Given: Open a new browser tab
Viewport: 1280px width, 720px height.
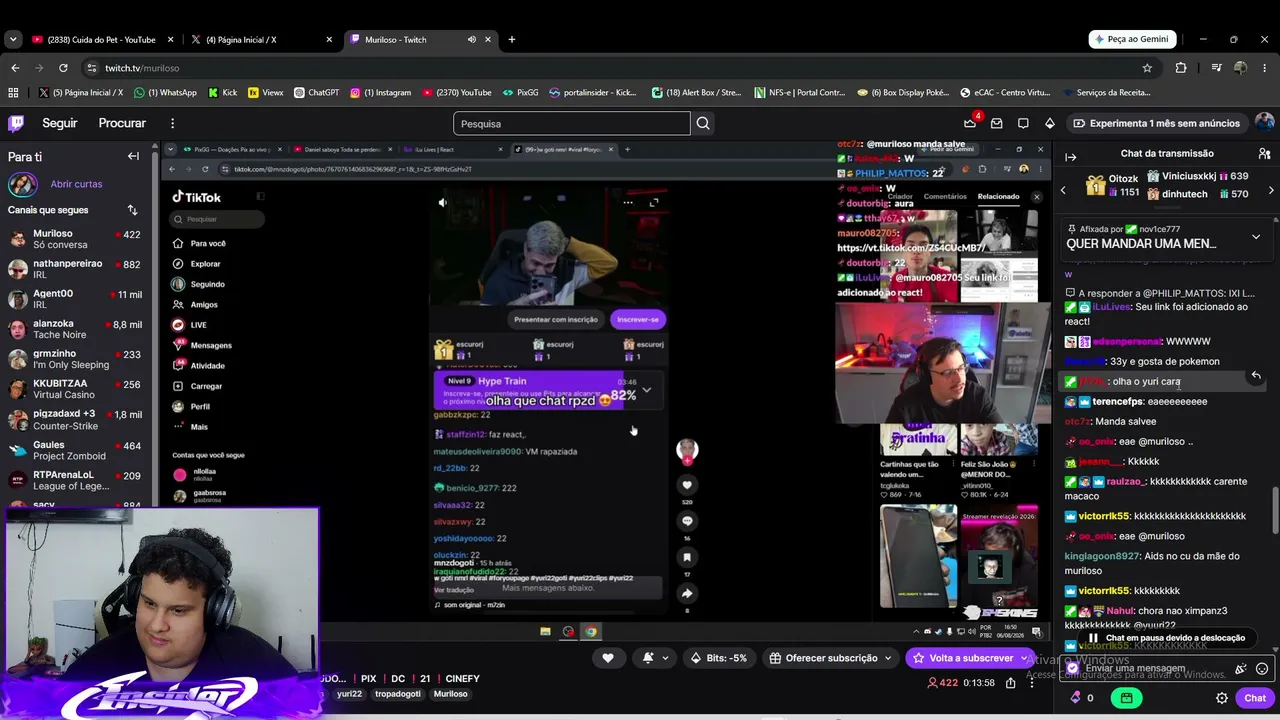Looking at the screenshot, I should [x=512, y=40].
